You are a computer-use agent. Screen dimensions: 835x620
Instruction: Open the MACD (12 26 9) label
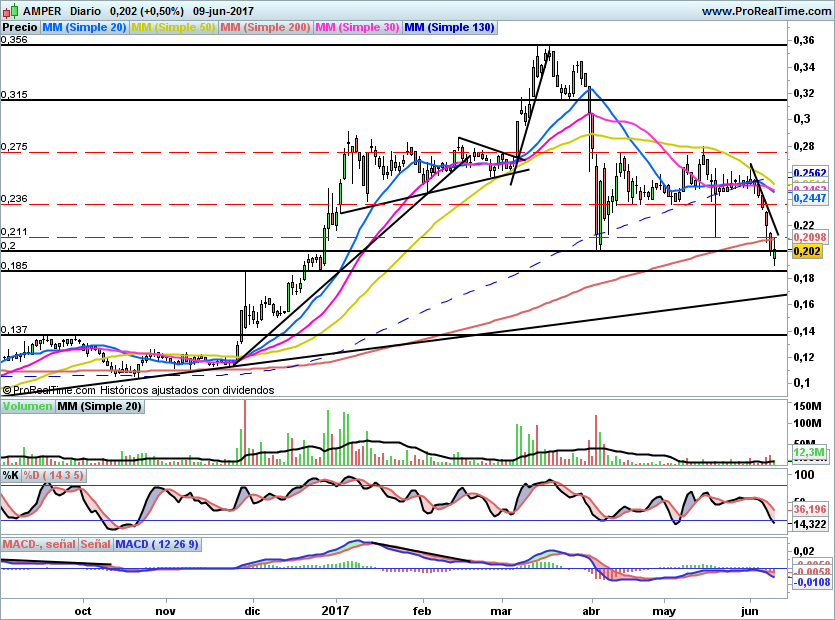tap(157, 545)
